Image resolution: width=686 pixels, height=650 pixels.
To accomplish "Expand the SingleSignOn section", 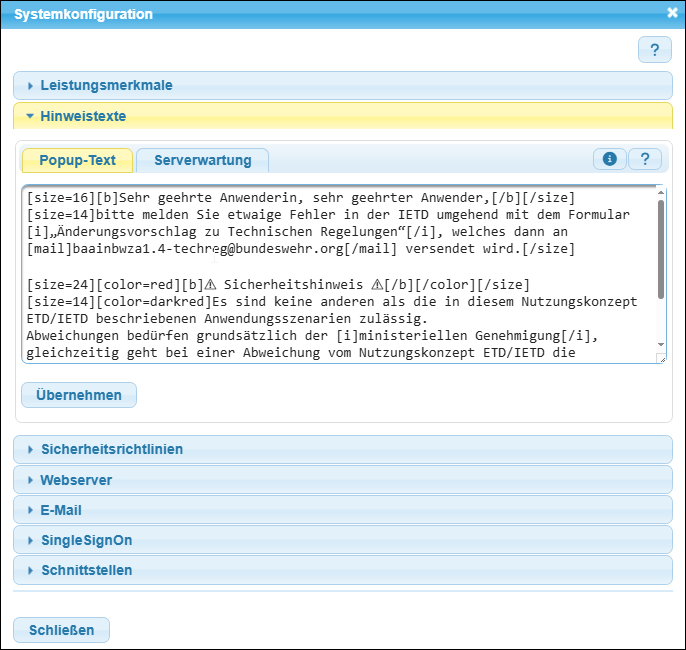I will (x=86, y=540).
